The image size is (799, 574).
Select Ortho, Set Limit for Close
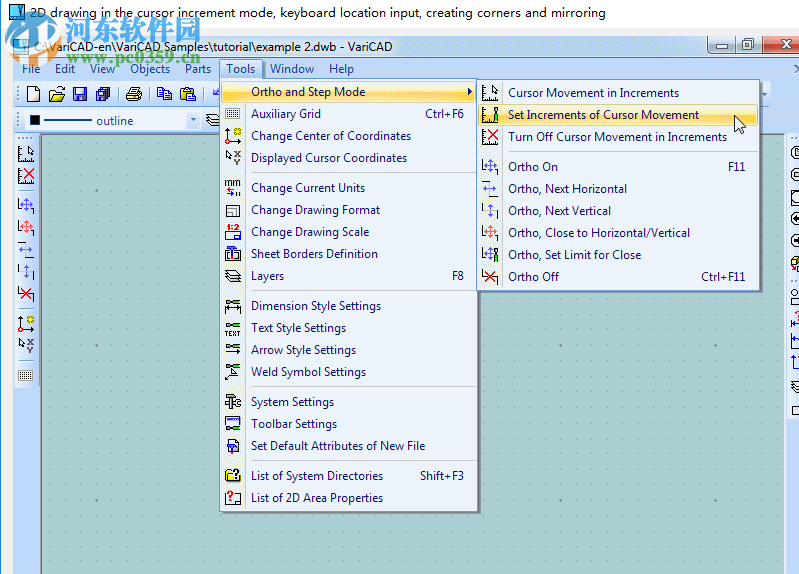(x=618, y=254)
